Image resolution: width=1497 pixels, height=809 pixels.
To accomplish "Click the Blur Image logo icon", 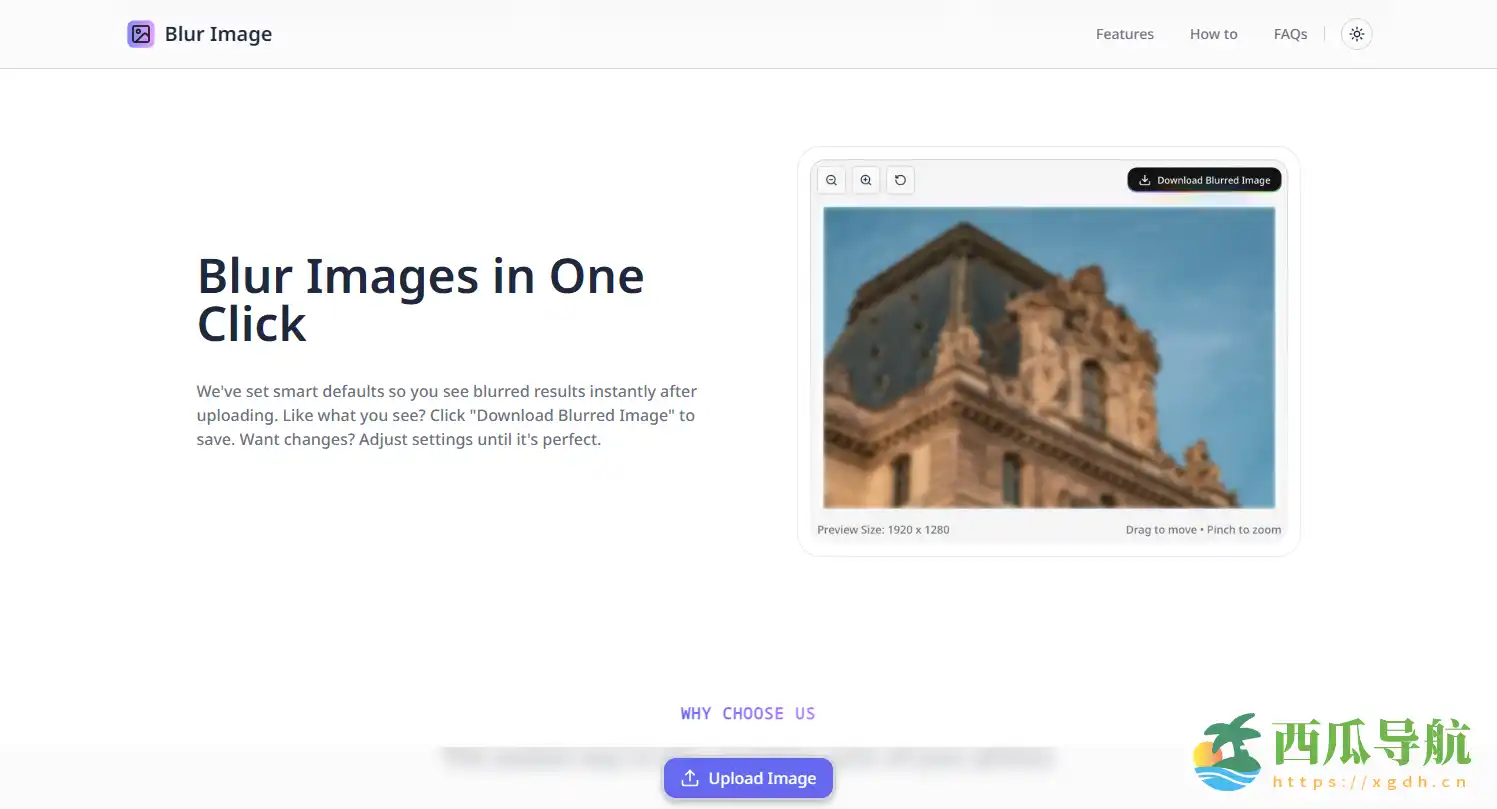I will tap(141, 34).
